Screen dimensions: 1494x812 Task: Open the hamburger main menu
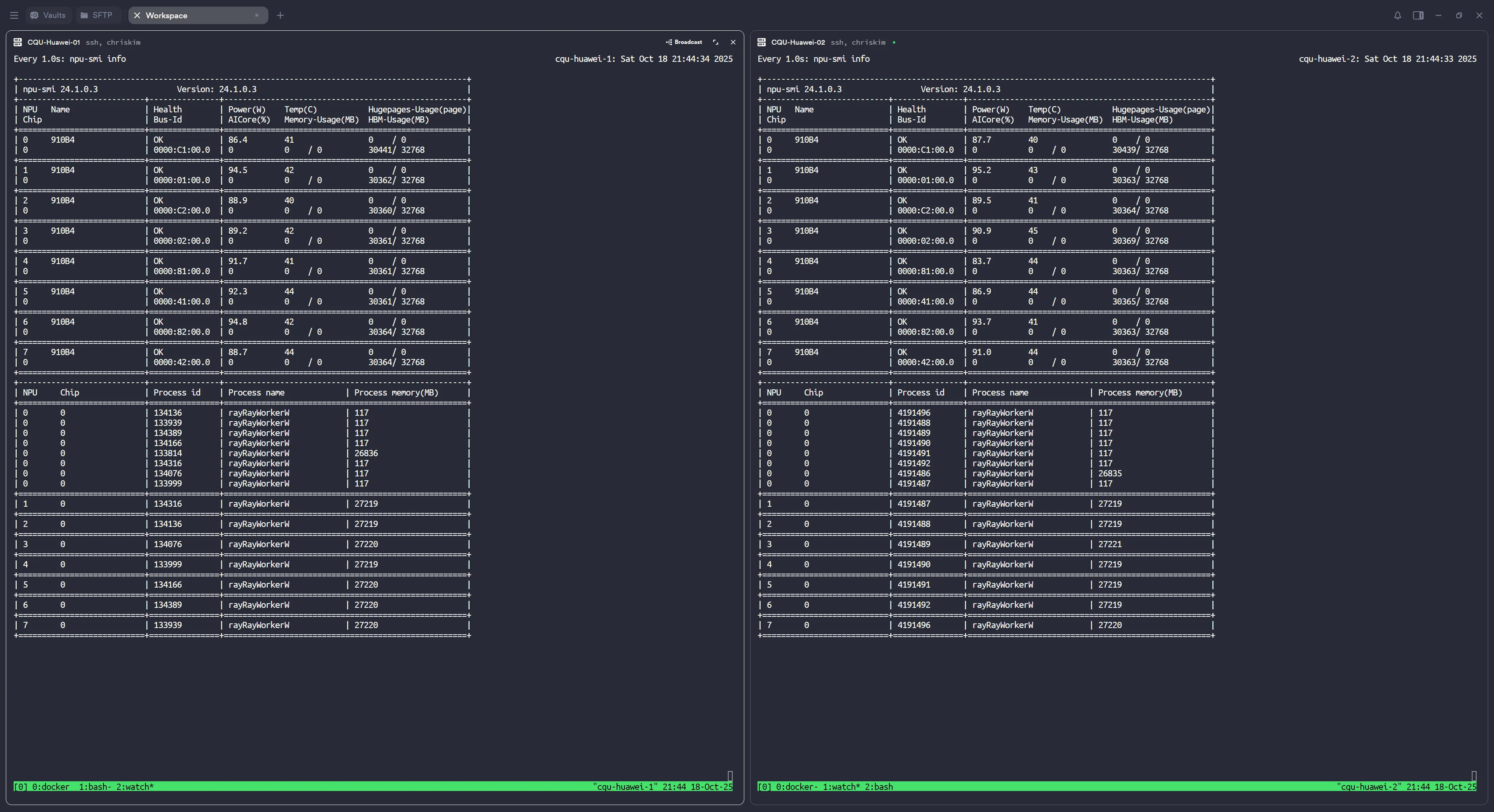click(14, 16)
